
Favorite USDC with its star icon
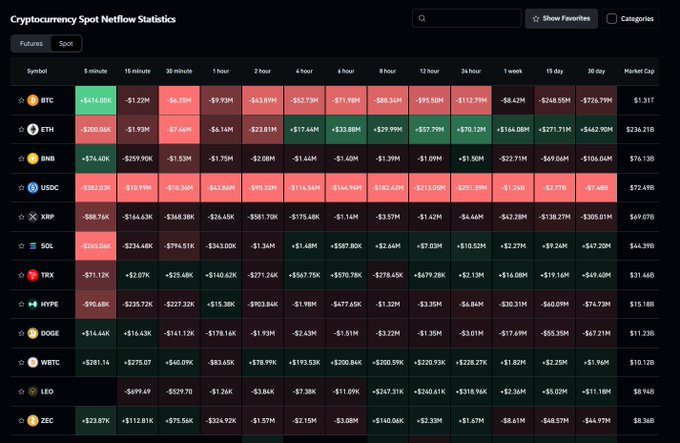21,187
